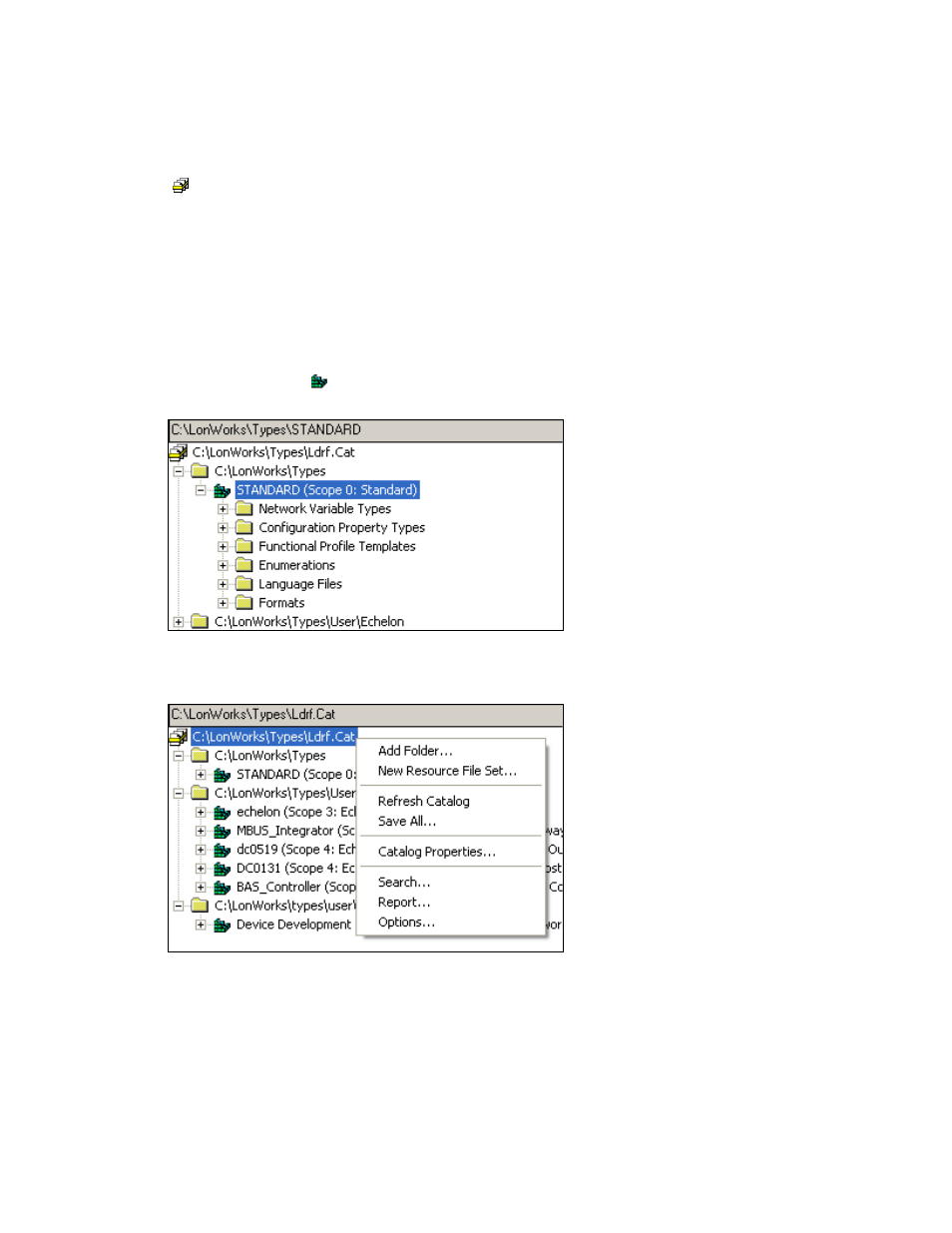Click the folder icon for upper C:\LonWorks\Types
The height and width of the screenshot is (1233, 952).
click(x=200, y=471)
